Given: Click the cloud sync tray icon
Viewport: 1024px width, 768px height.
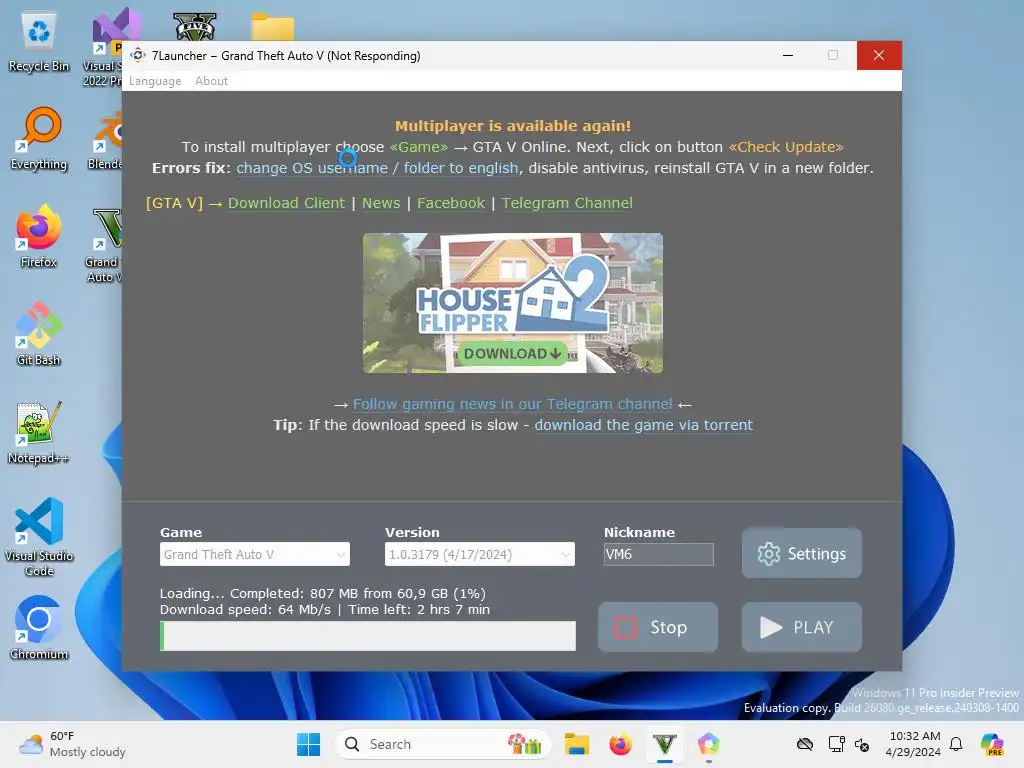Looking at the screenshot, I should pos(805,744).
